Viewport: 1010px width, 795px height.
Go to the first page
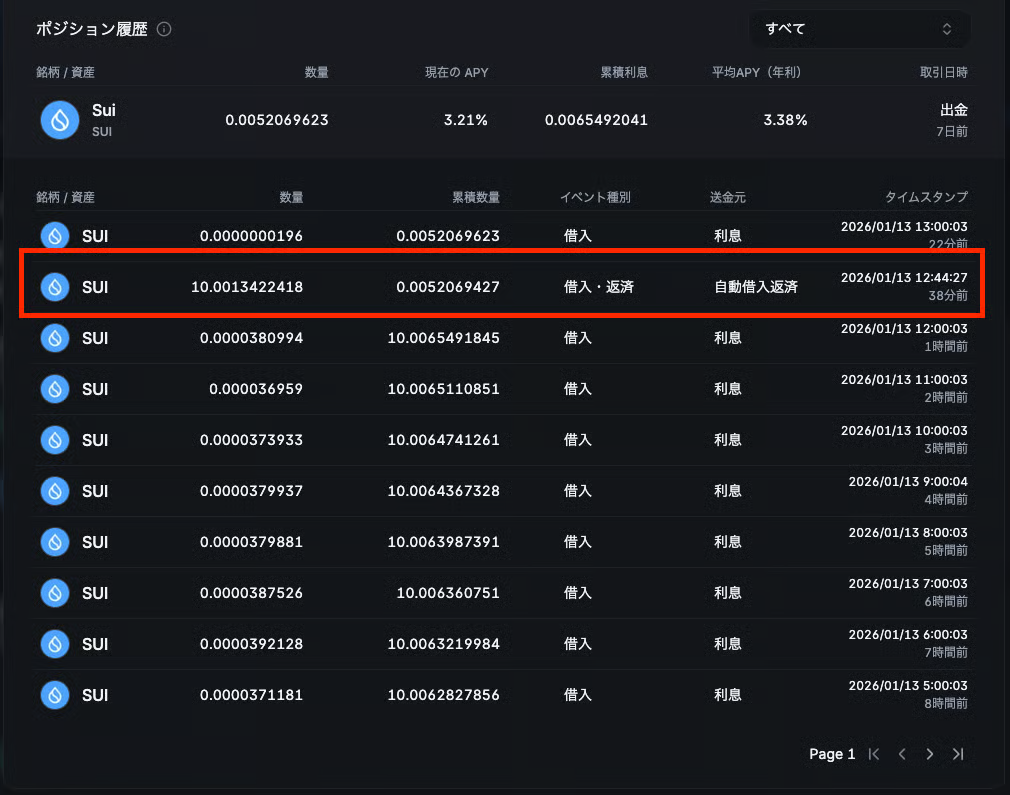(x=874, y=754)
